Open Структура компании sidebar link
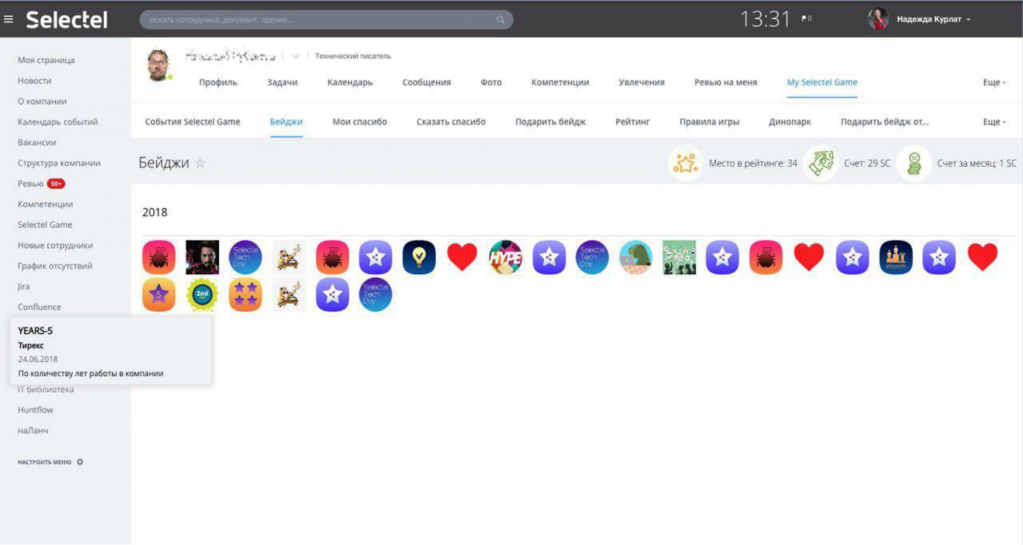Screen dimensions: 1023x545 click(59, 163)
